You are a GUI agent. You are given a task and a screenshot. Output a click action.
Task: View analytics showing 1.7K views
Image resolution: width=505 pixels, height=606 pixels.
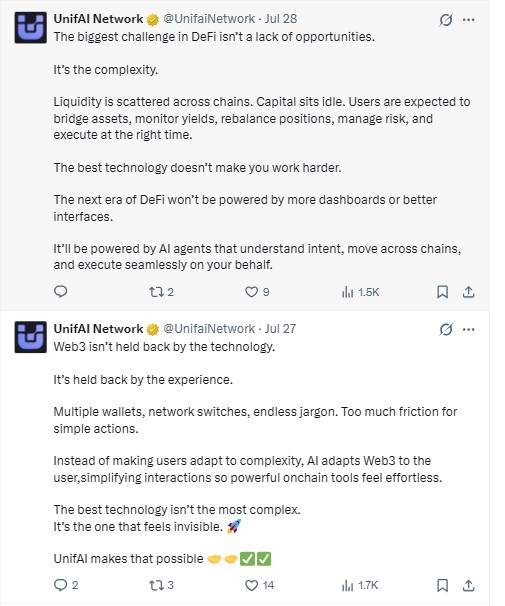(x=360, y=585)
